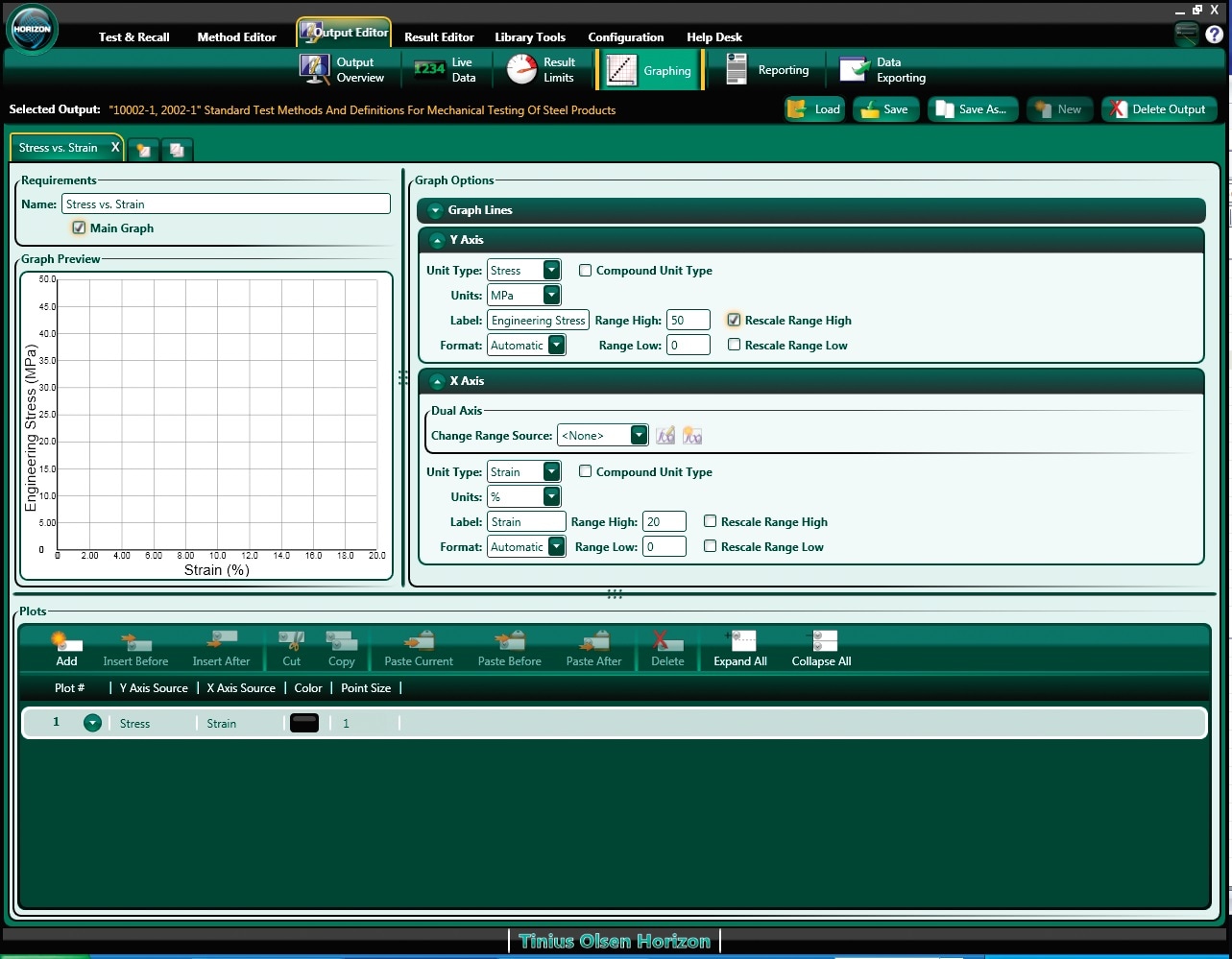The height and width of the screenshot is (959, 1232).
Task: Uncheck Y Axis Rescale Range High
Action: pos(734,321)
